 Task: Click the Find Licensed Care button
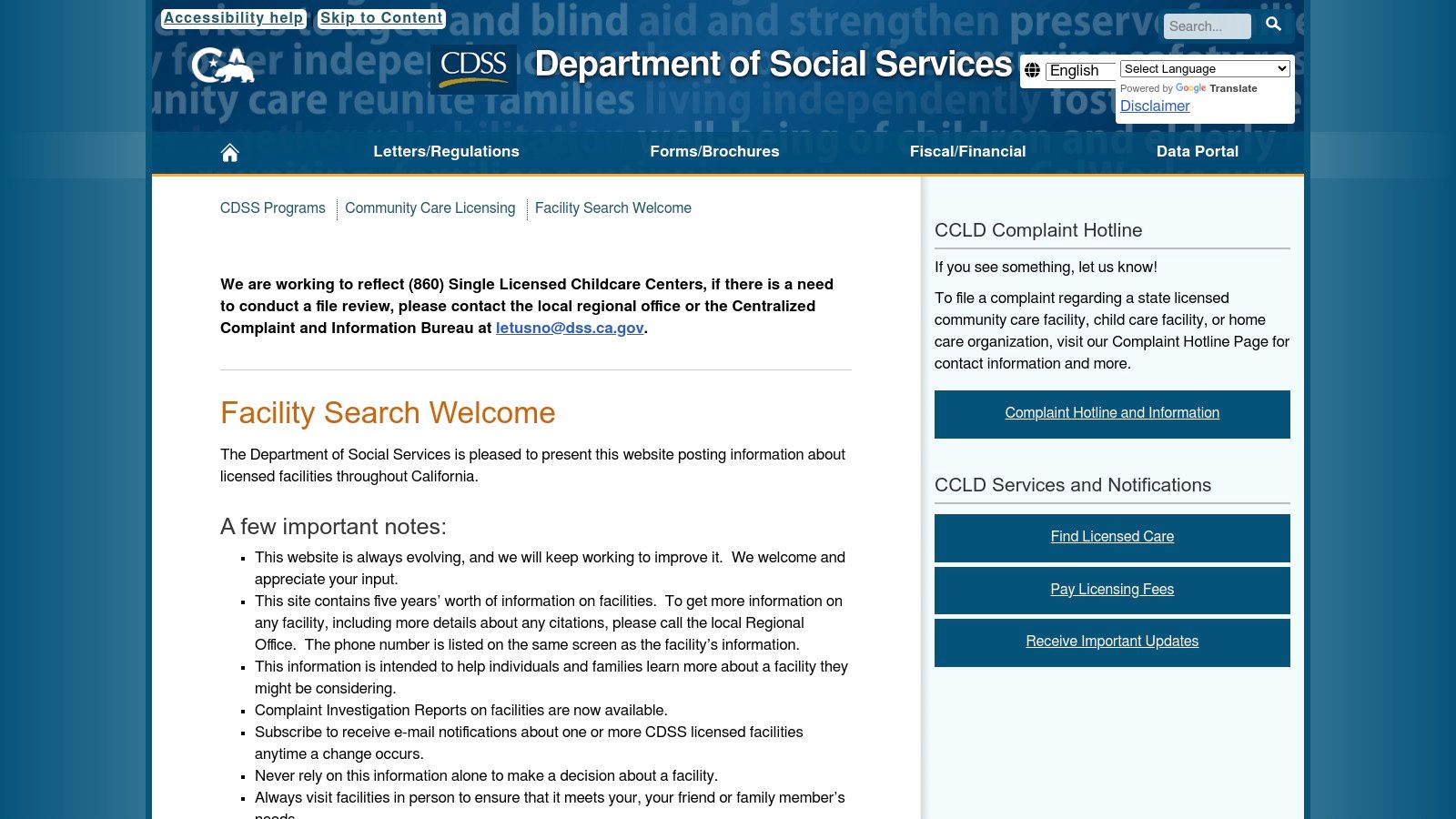(1111, 537)
